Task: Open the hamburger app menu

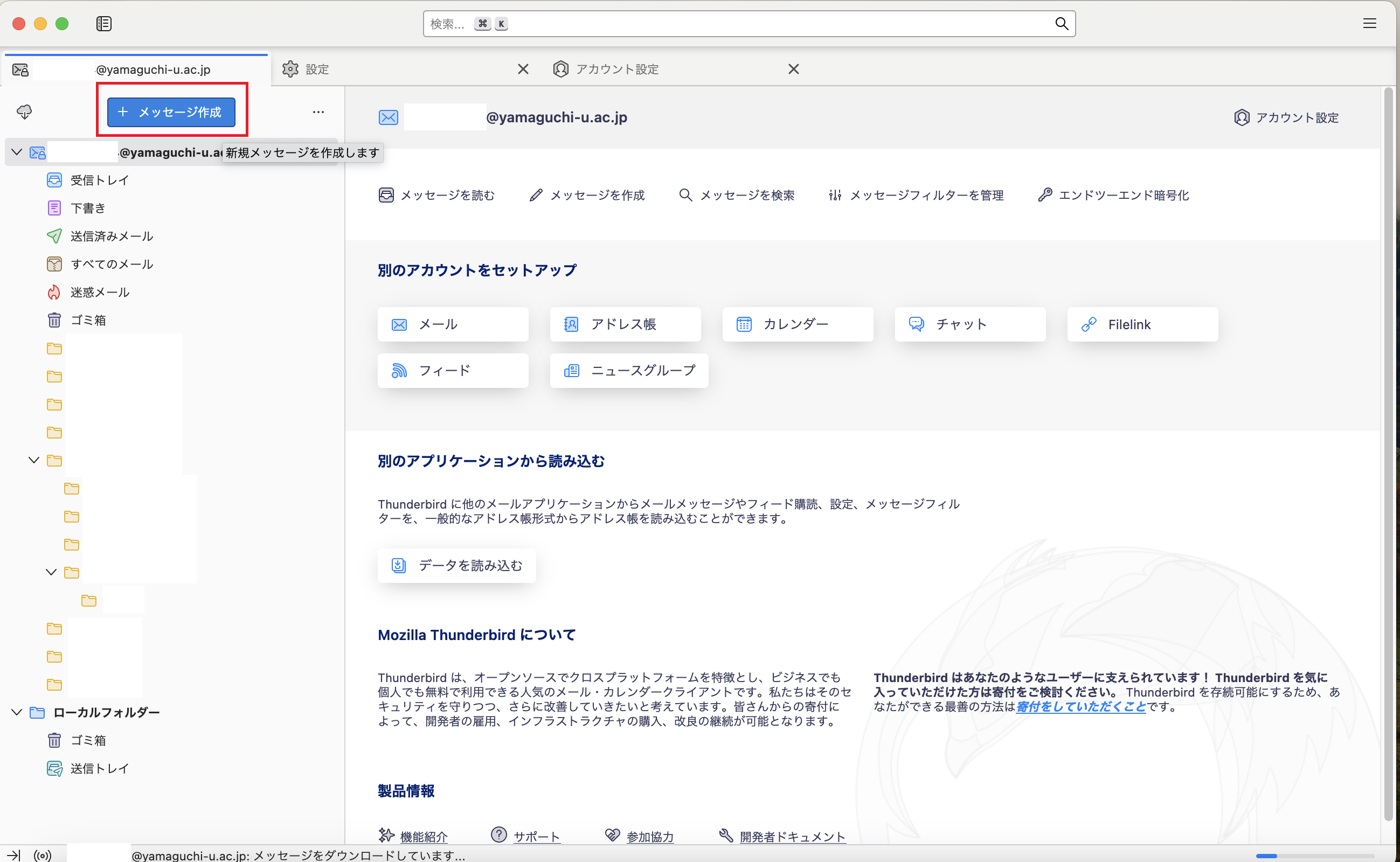Action: [x=1369, y=23]
